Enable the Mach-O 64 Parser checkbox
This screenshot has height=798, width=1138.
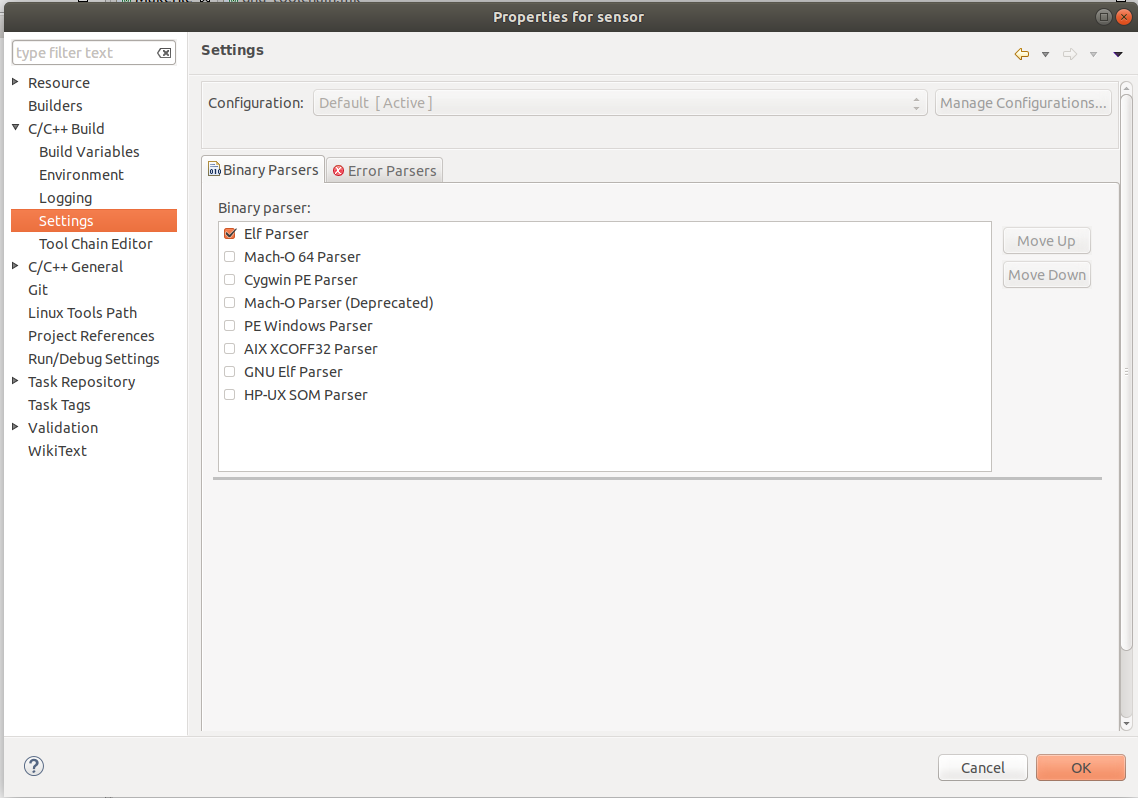pos(230,257)
